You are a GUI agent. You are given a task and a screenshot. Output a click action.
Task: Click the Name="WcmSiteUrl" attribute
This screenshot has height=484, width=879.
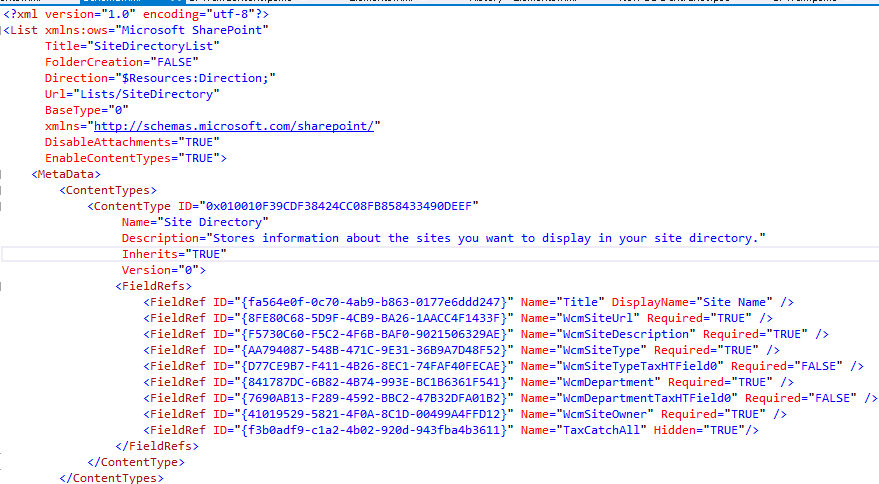[580, 318]
